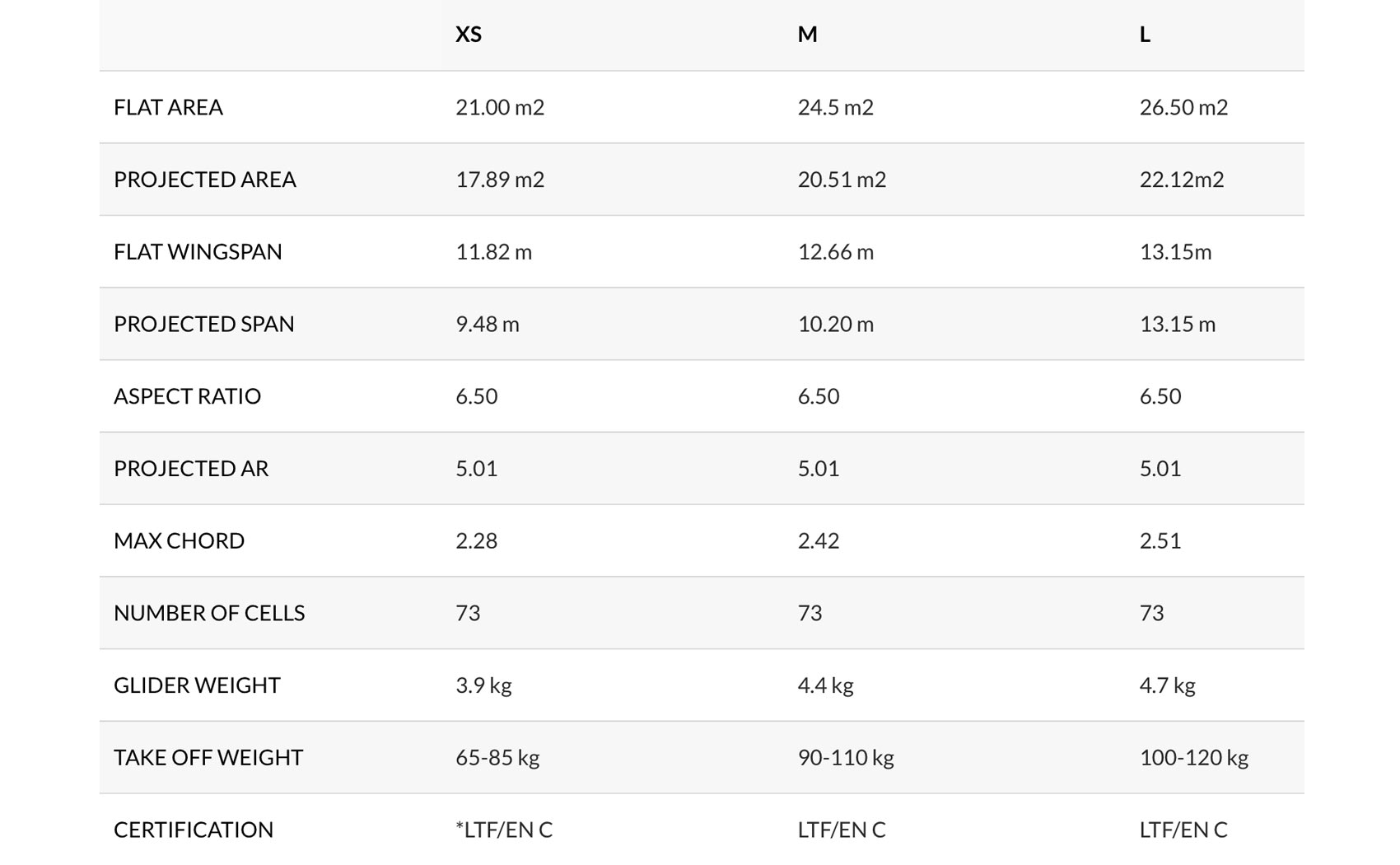Click the XS column header
Image resolution: width=1400 pixels, height=865 pixels.
click(x=469, y=35)
